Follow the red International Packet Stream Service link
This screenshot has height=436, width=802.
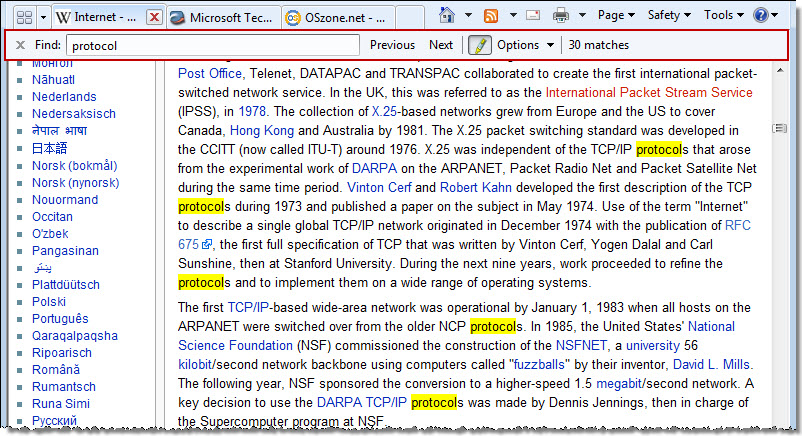click(x=649, y=93)
